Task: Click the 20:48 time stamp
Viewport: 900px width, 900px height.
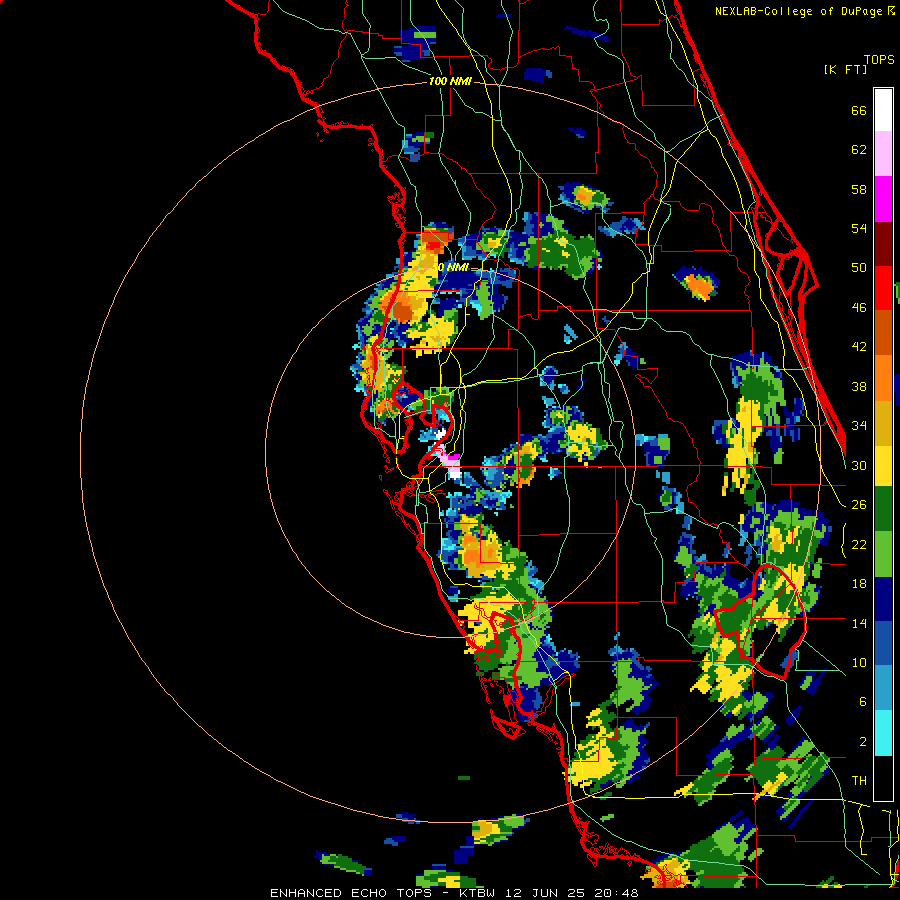Action: (x=617, y=893)
